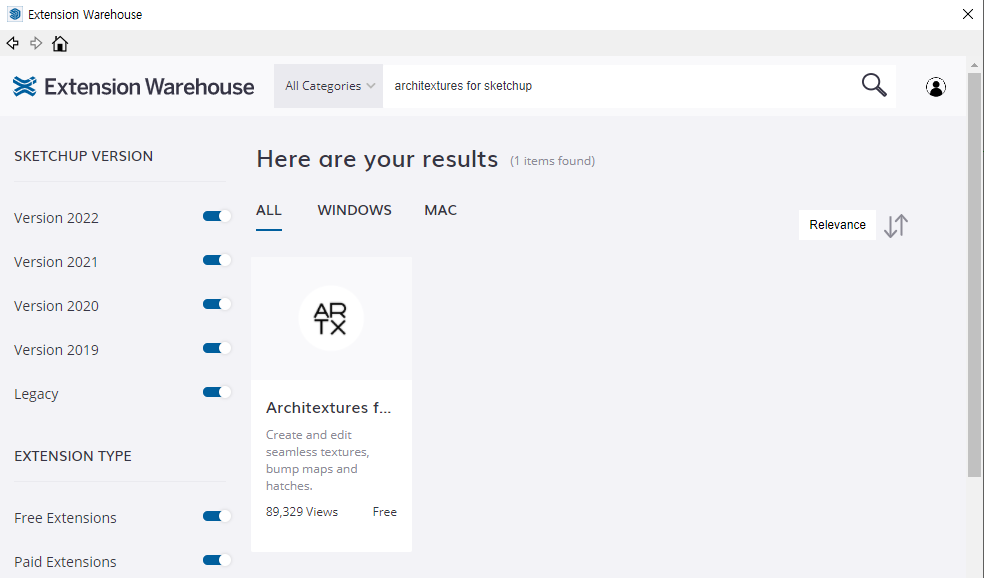Click the scrollbar up arrow
This screenshot has width=984, height=578.
974,65
